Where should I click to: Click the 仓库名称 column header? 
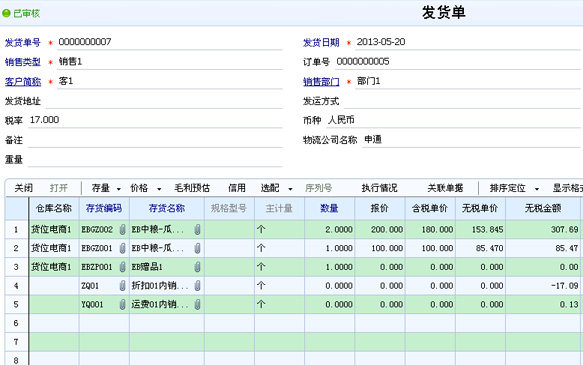tap(54, 209)
